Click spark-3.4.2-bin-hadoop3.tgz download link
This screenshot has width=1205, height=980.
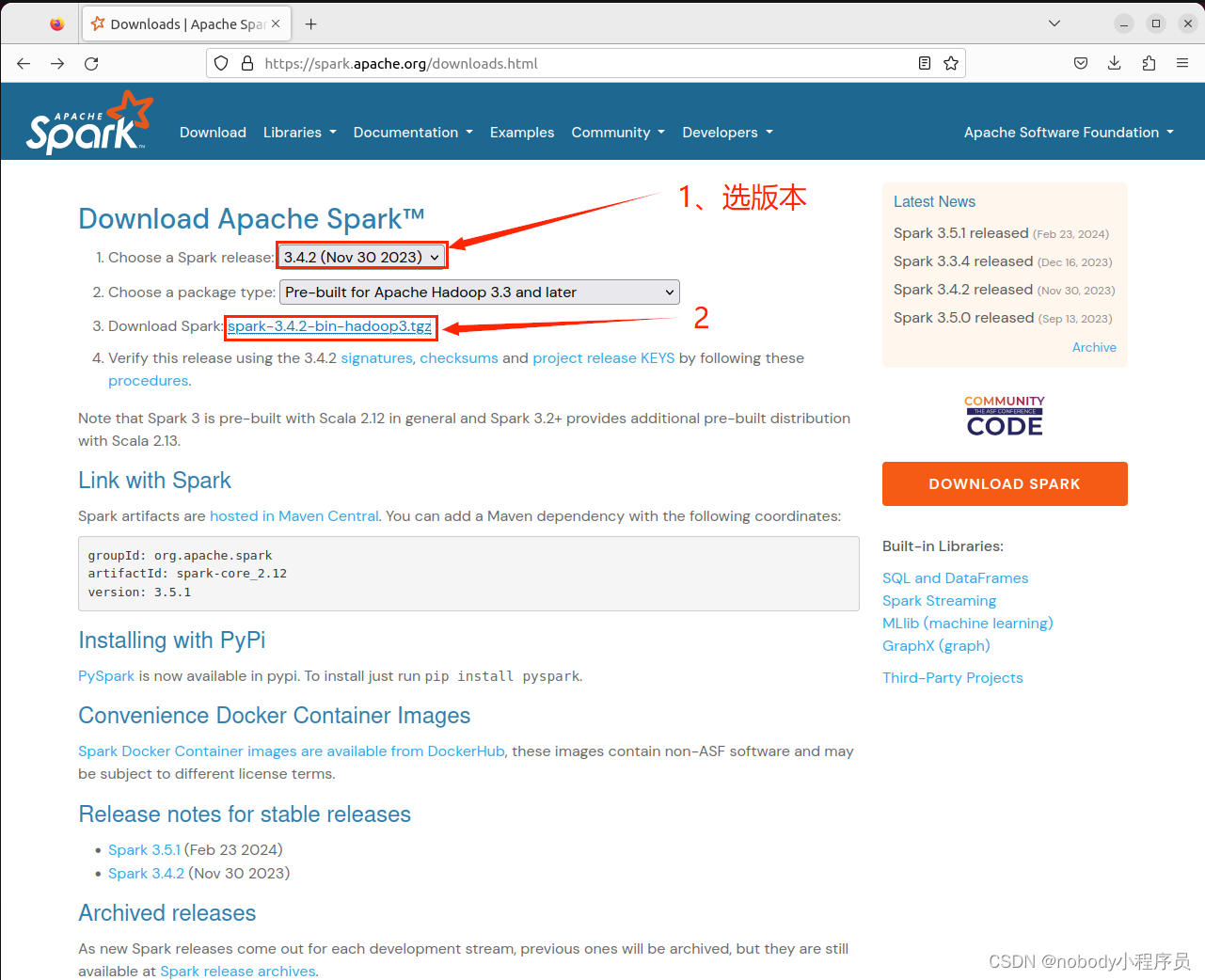click(330, 326)
